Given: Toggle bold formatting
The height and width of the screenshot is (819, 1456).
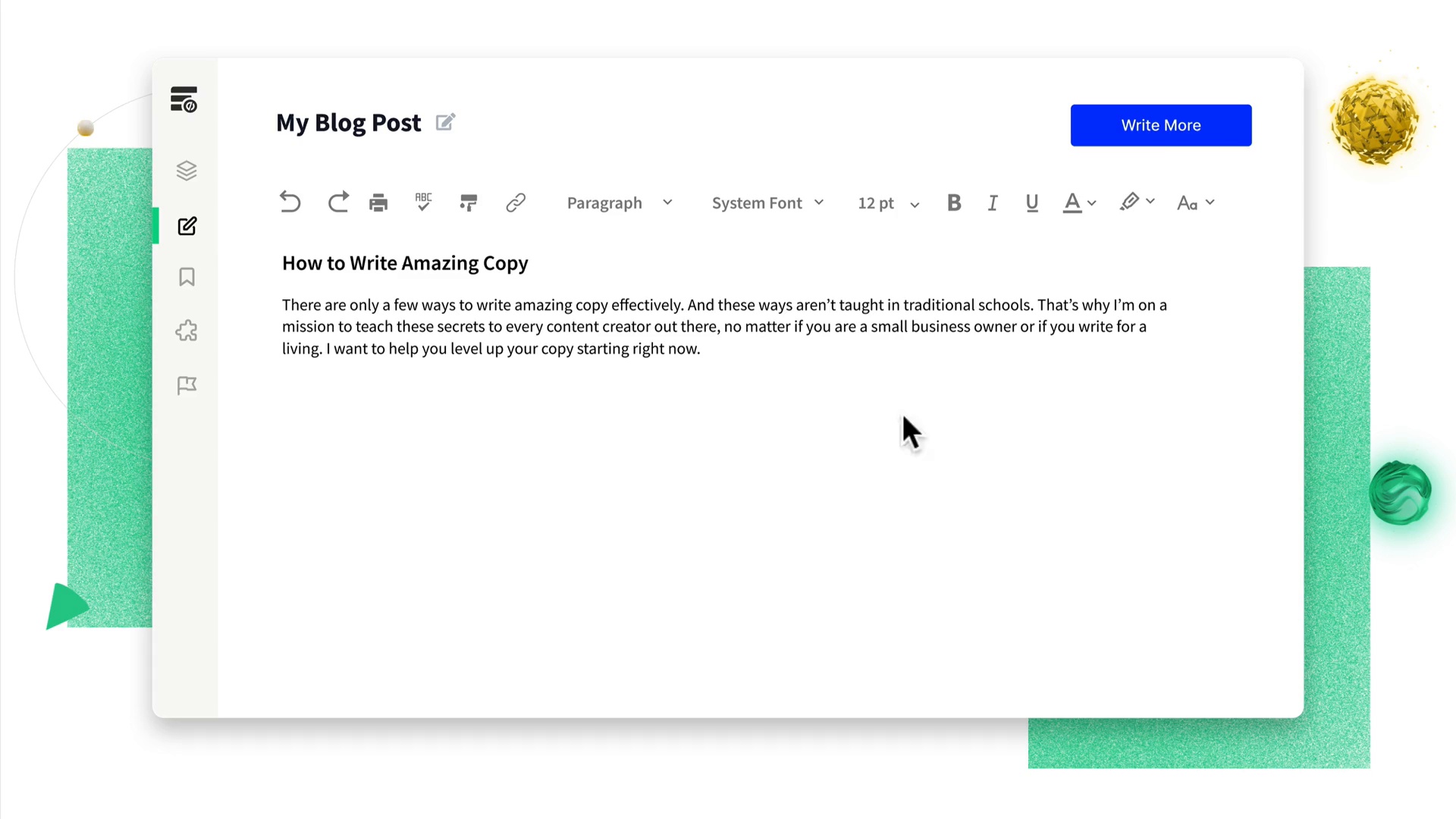Looking at the screenshot, I should pyautogui.click(x=954, y=202).
